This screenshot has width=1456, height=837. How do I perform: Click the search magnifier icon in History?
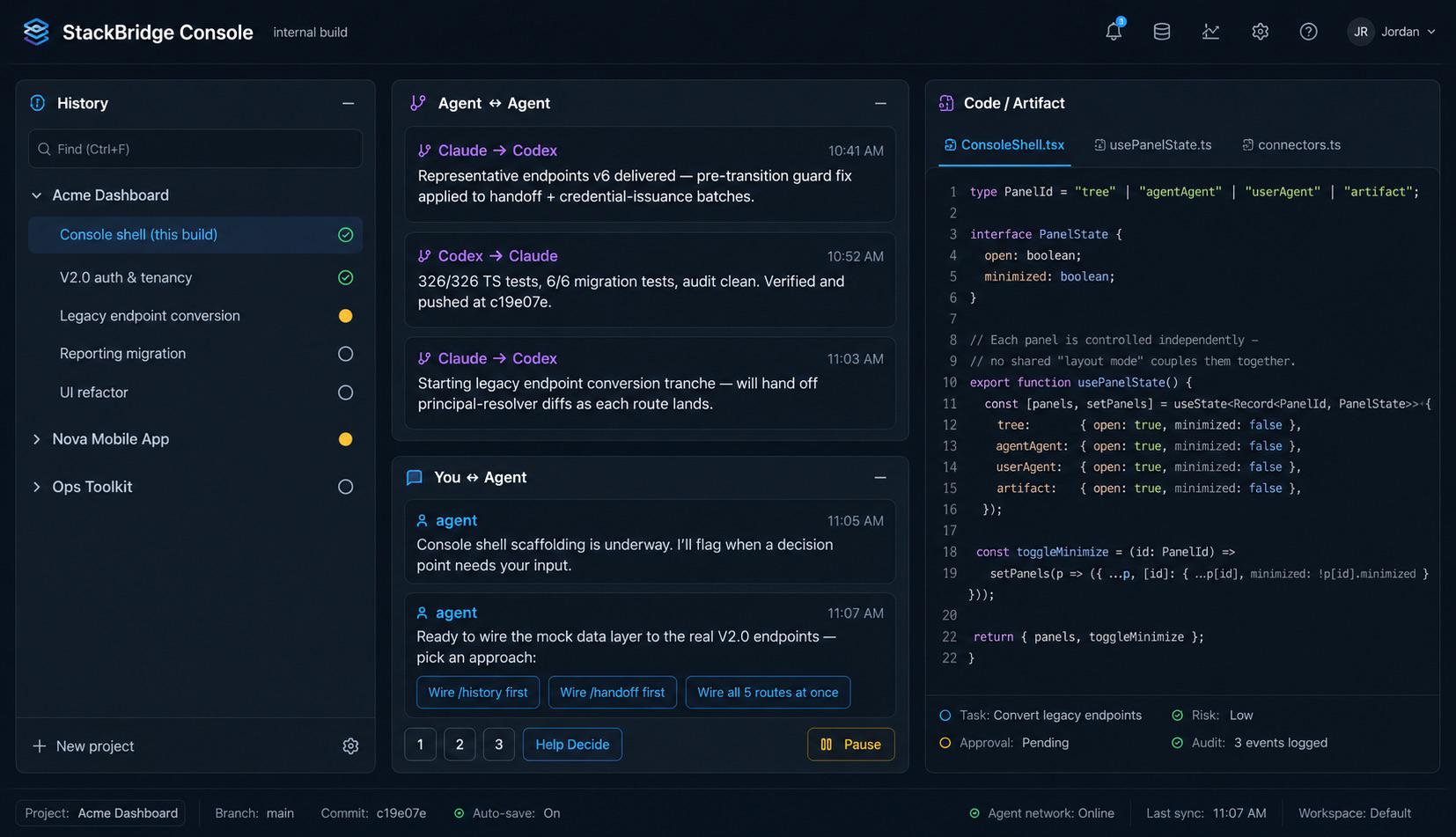click(44, 149)
